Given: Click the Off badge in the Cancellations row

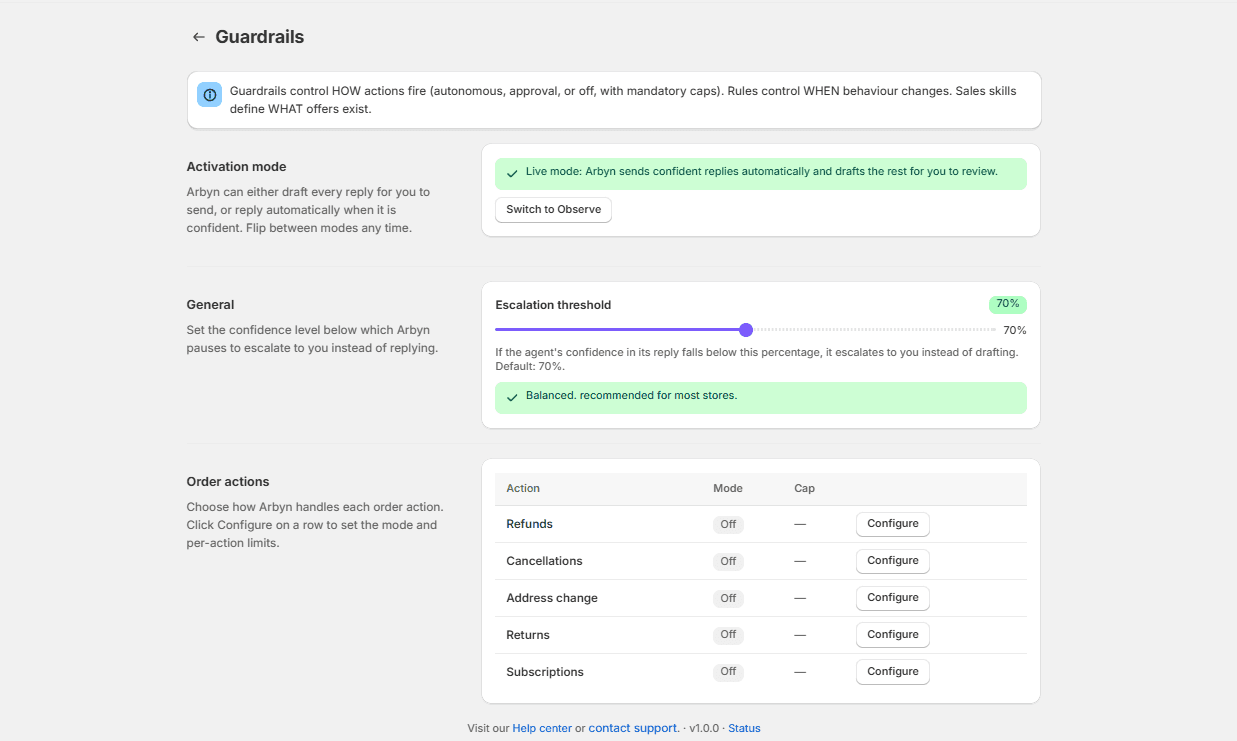Looking at the screenshot, I should point(728,561).
